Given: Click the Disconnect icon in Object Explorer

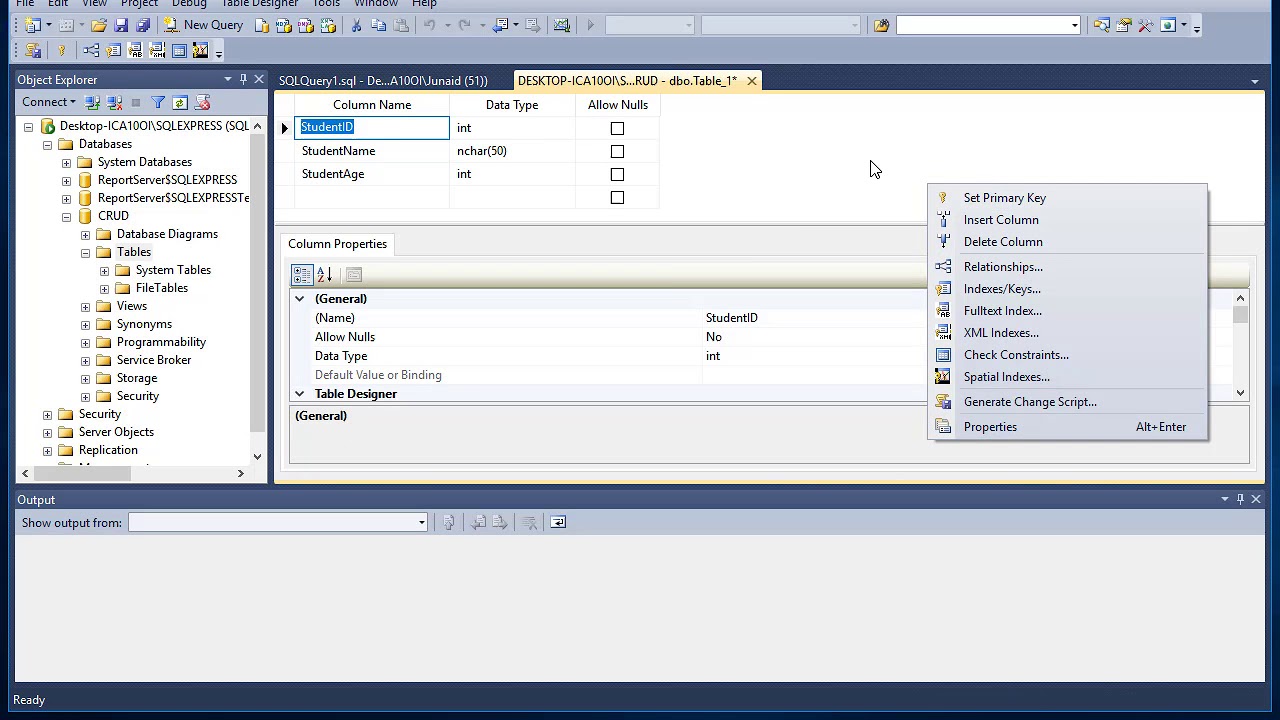Looking at the screenshot, I should 115,102.
